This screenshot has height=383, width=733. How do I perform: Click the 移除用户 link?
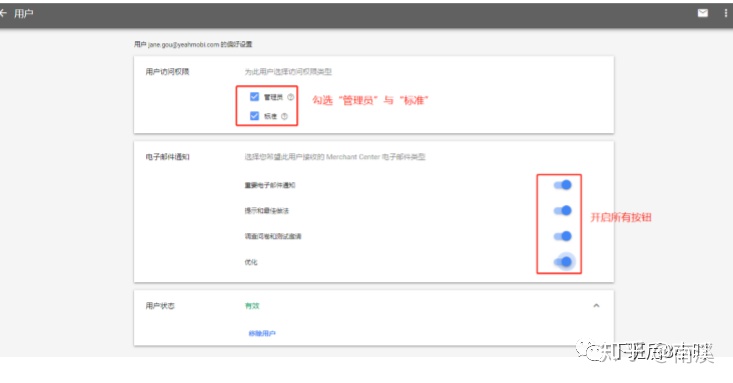tap(262, 333)
